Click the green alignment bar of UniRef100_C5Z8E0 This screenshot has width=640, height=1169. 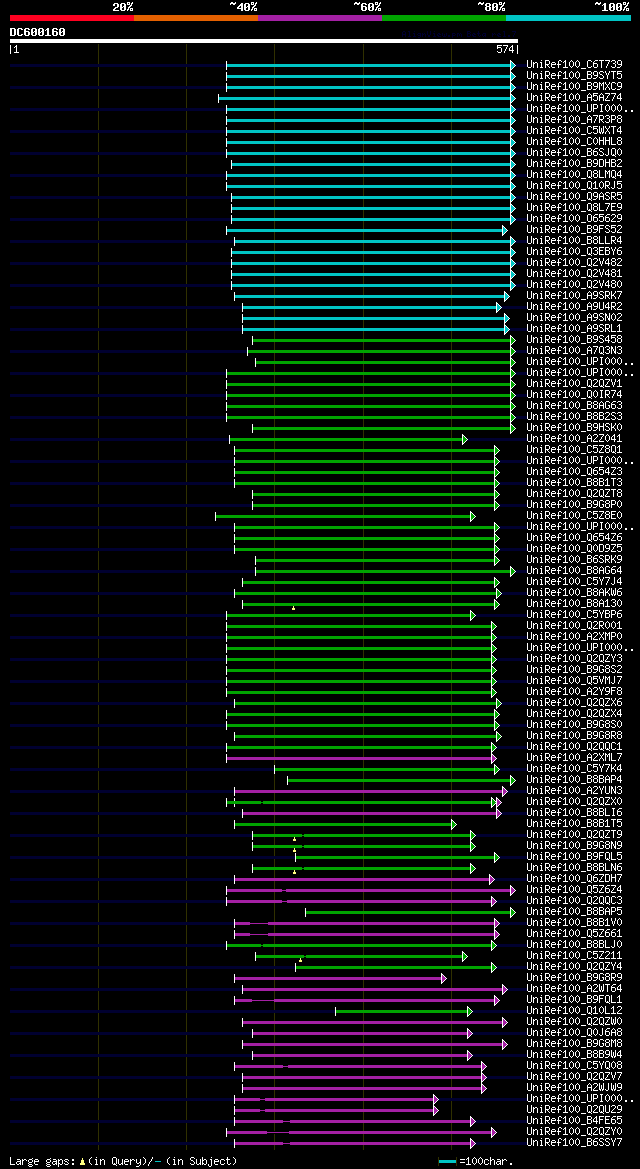pyautogui.click(x=345, y=516)
